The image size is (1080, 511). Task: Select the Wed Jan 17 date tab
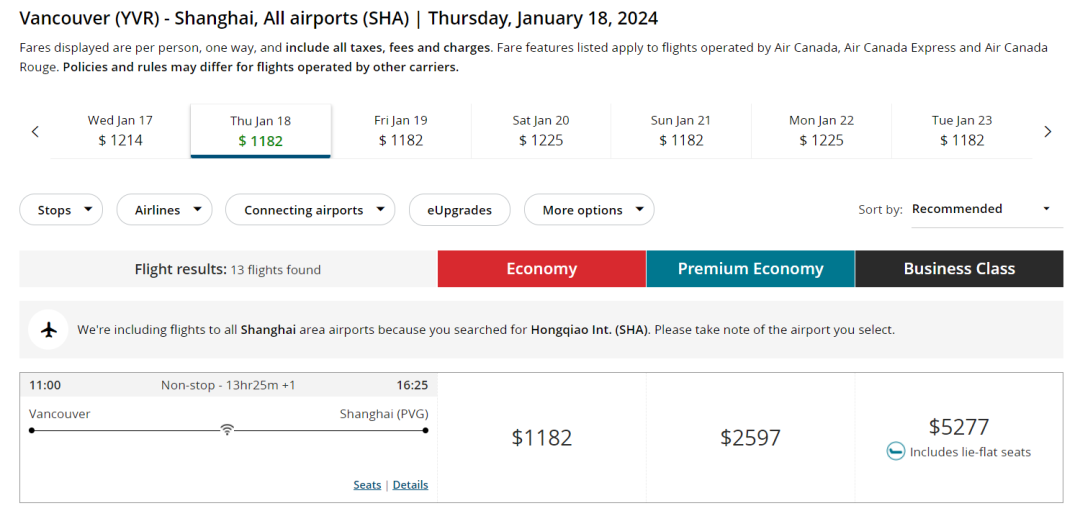pyautogui.click(x=120, y=131)
